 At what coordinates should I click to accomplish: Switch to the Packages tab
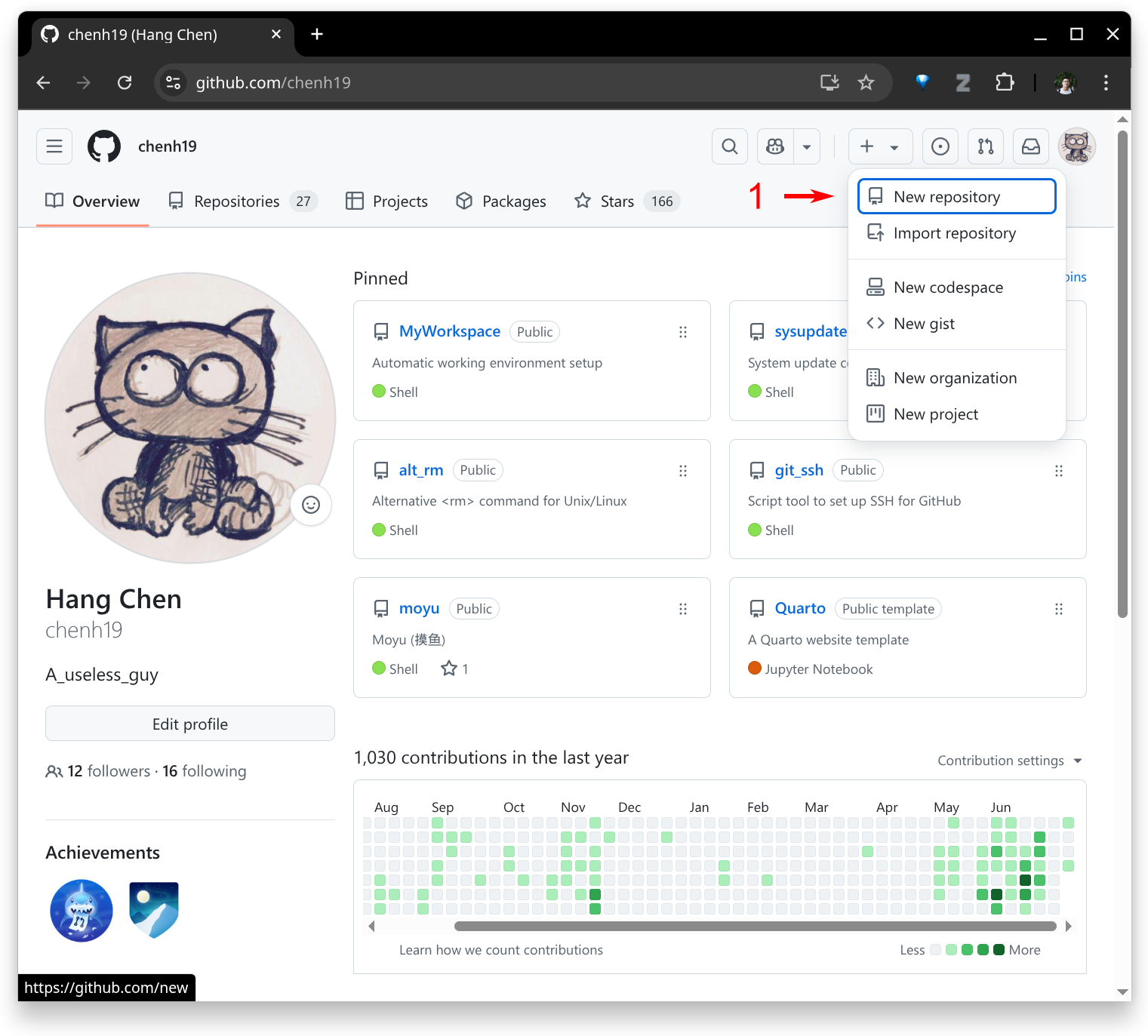click(501, 201)
